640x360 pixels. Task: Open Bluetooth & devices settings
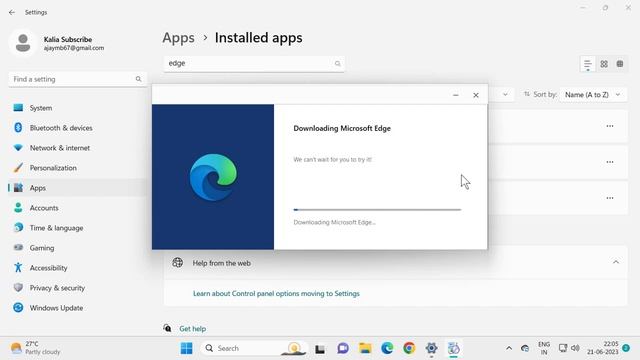78,128
